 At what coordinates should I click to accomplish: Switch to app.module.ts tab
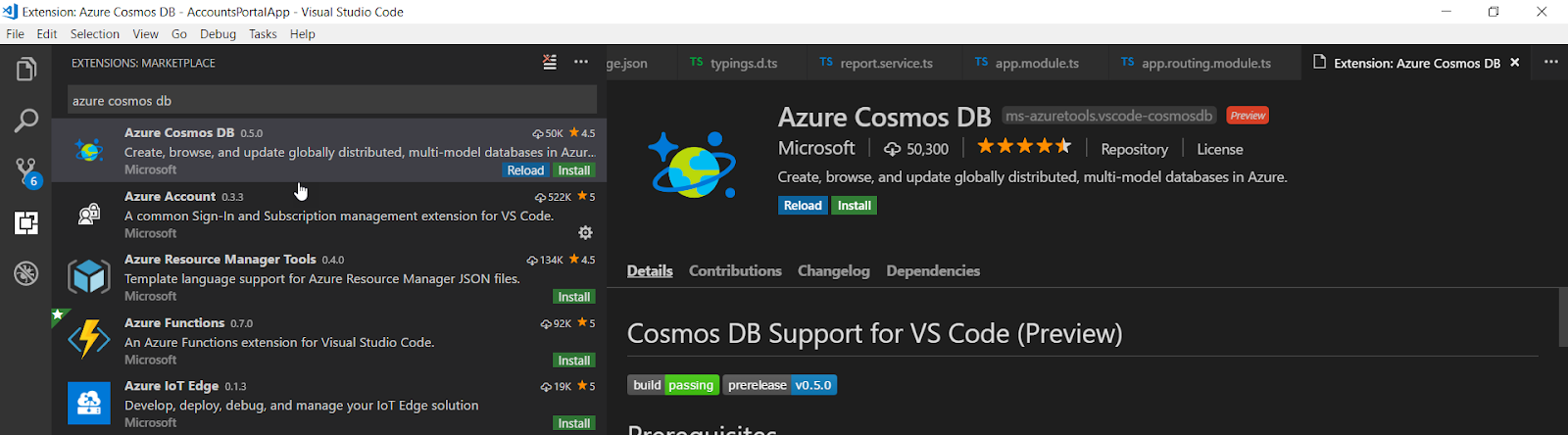1034,63
